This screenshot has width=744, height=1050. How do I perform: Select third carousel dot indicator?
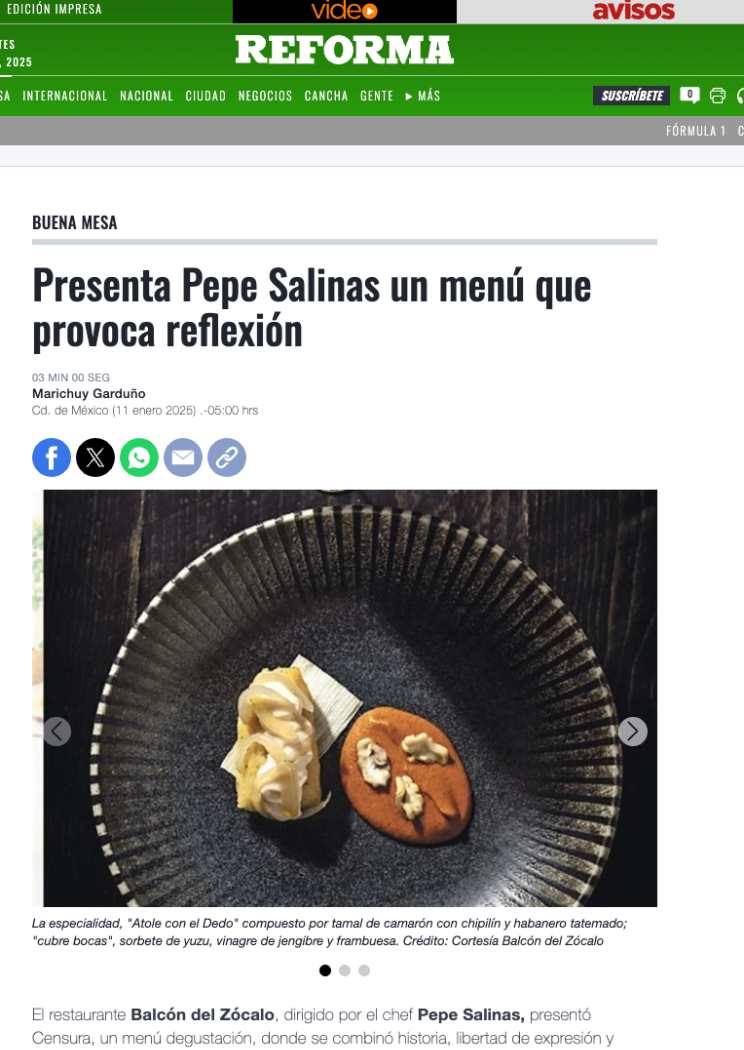[364, 970]
